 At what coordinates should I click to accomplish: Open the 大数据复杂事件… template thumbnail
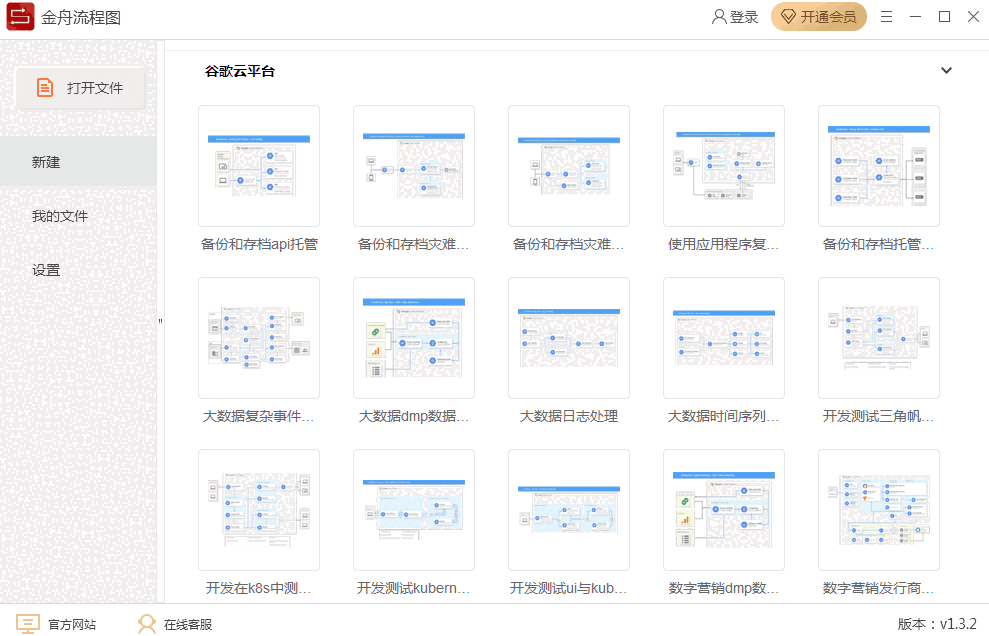pos(259,338)
